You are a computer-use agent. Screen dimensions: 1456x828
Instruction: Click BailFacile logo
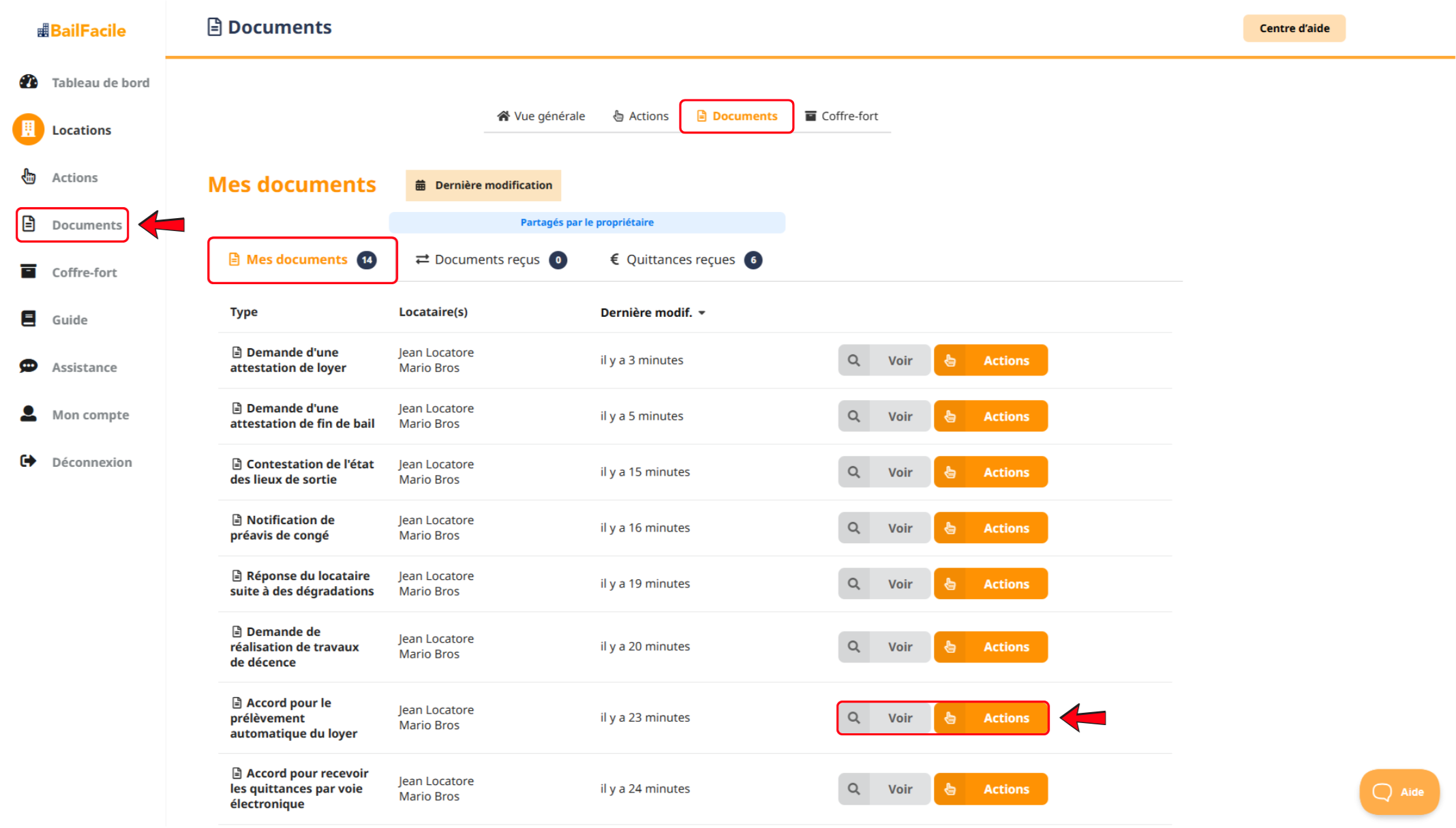(82, 31)
